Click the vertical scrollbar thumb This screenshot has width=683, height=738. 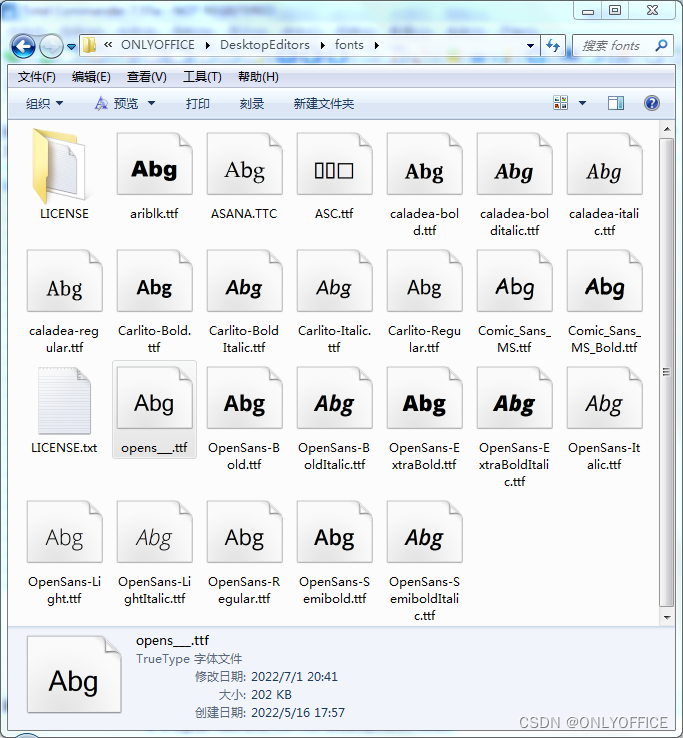[x=666, y=372]
